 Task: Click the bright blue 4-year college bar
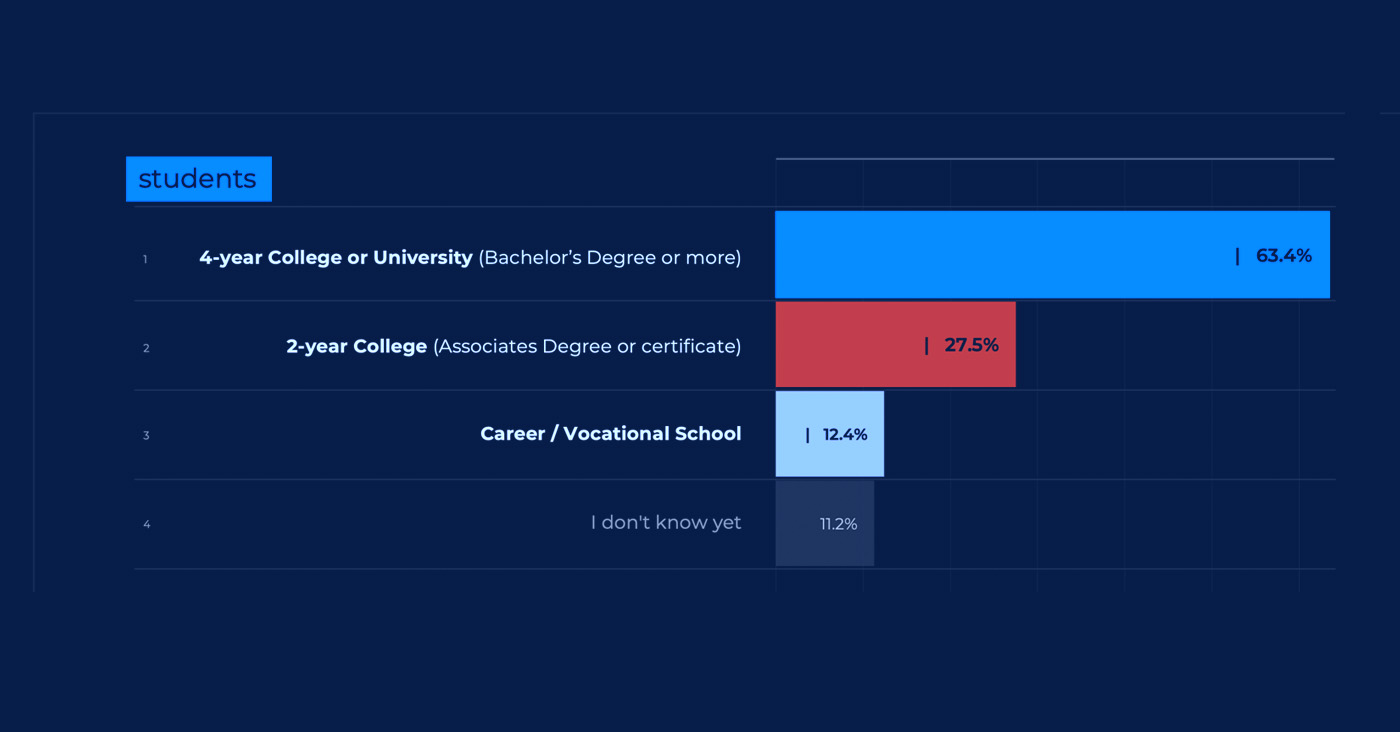tap(1000, 255)
